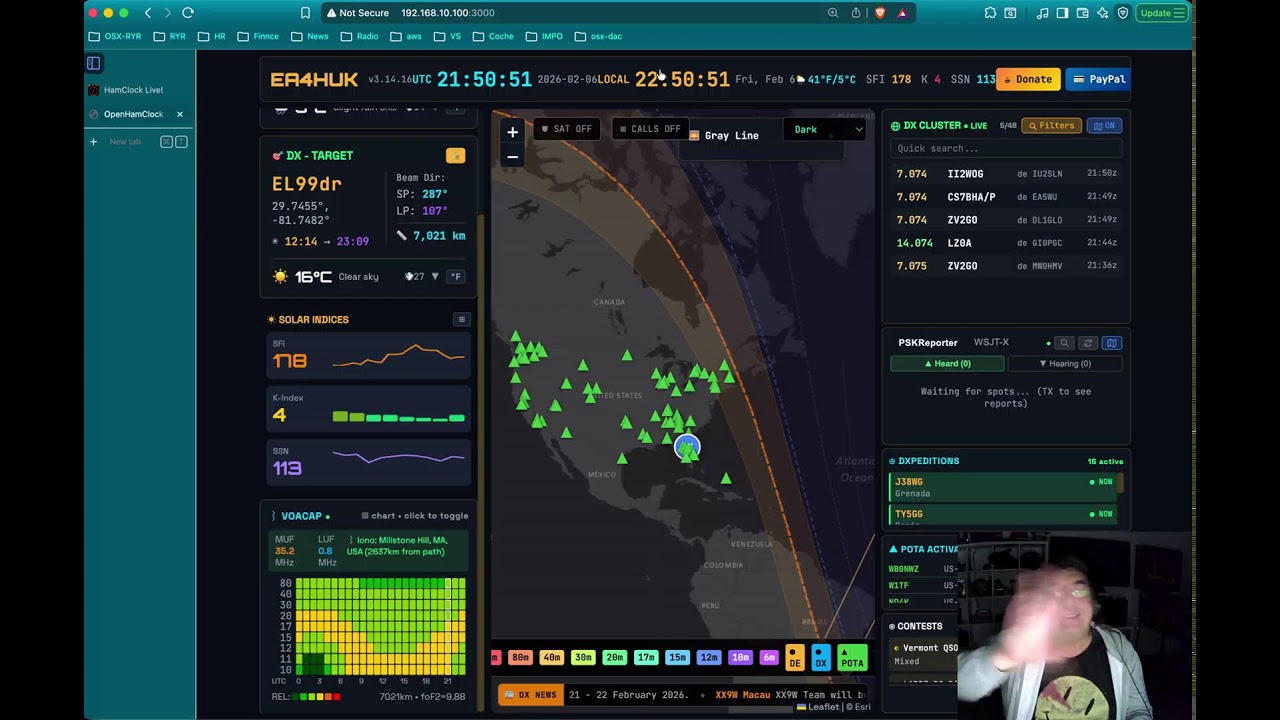
Task: Select the CS7BHA/P spot row
Action: click(x=1005, y=197)
